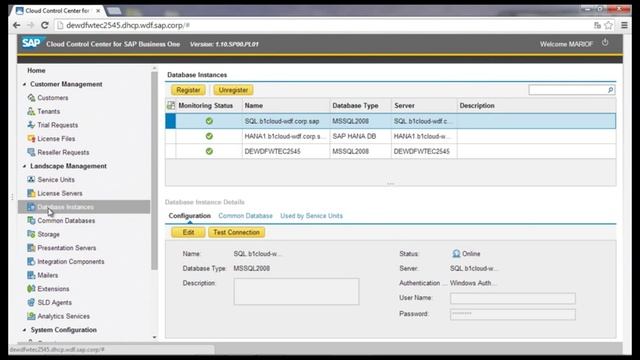Click the Unregister button
The width and height of the screenshot is (640, 360).
click(x=233, y=90)
